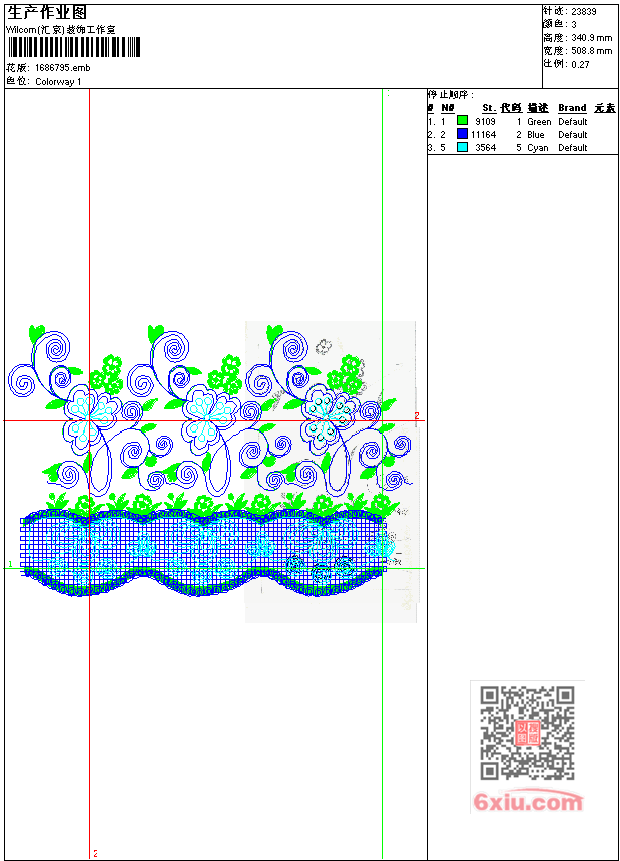620x861 pixels.
Task: Click Default brand in the Green row
Action: tap(573, 121)
